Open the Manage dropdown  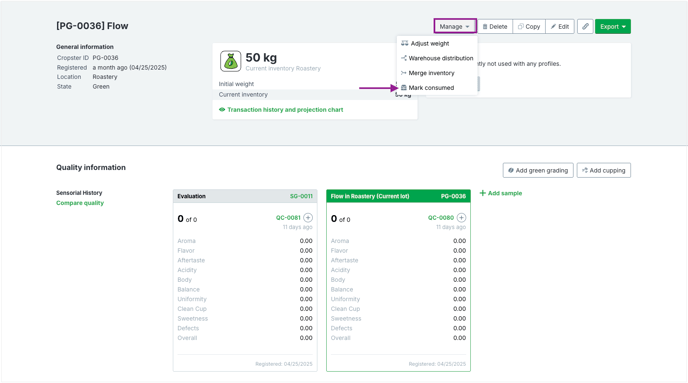455,26
